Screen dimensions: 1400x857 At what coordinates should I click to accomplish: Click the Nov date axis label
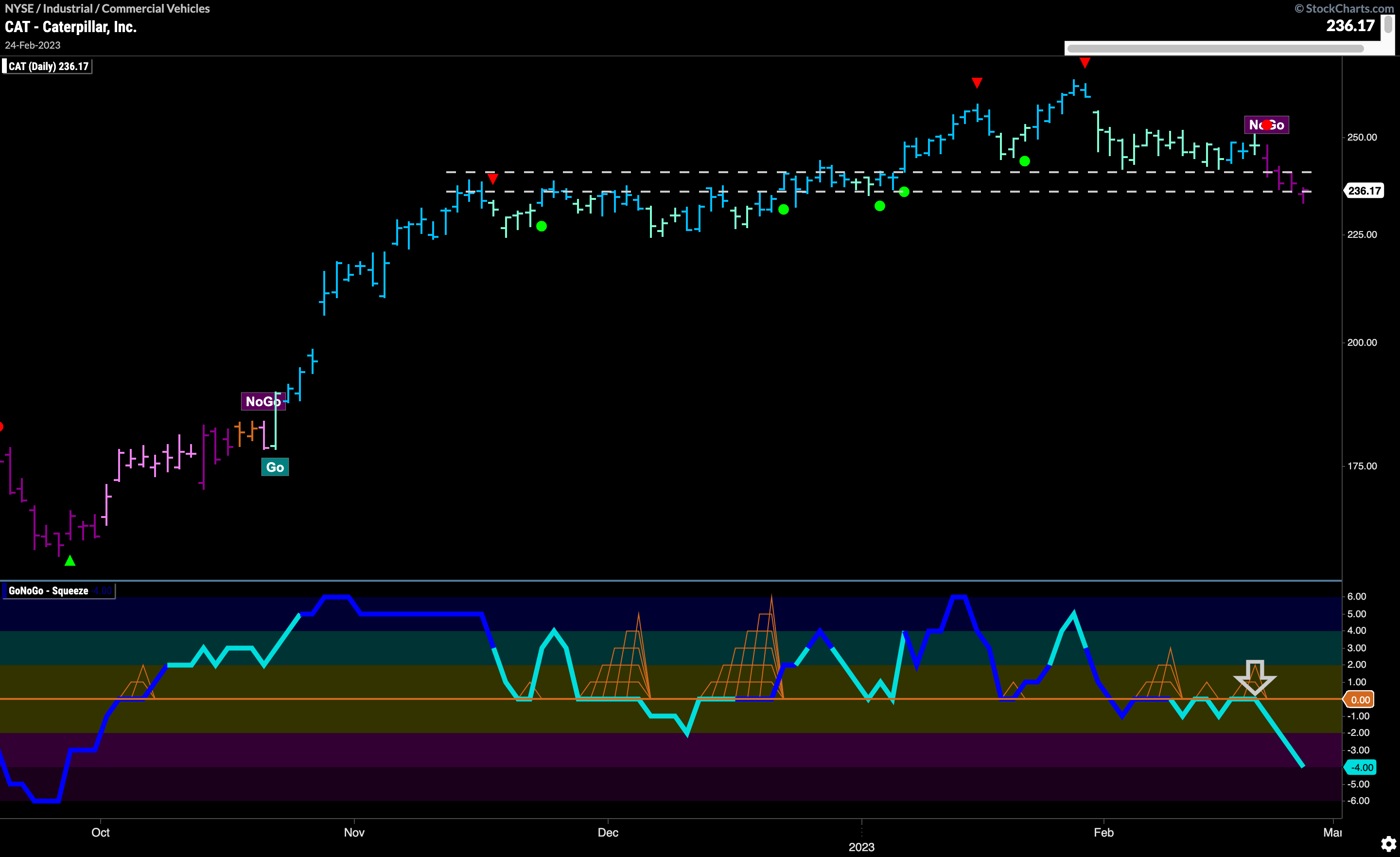[x=354, y=833]
